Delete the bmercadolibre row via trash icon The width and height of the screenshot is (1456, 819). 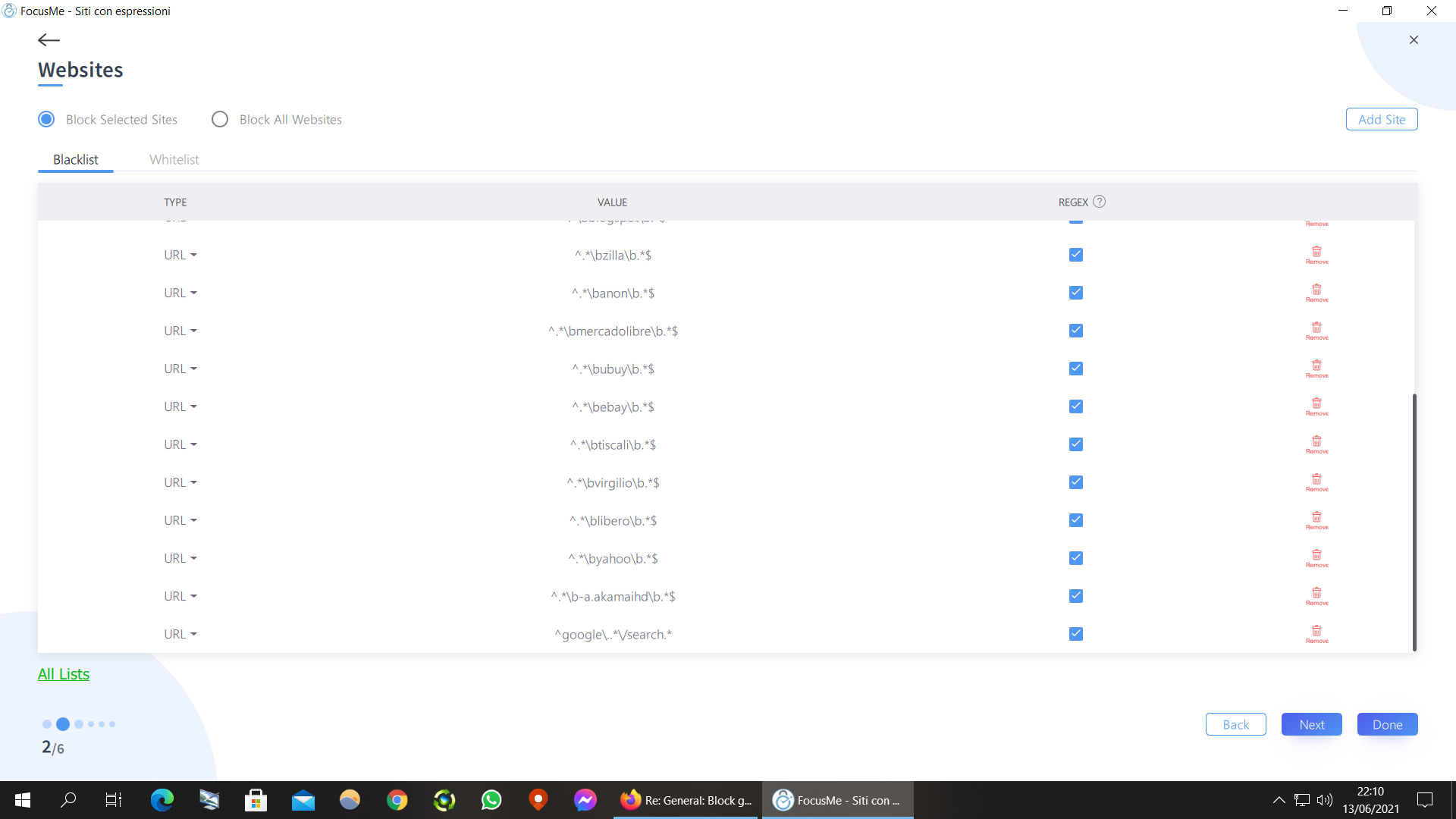click(1316, 331)
